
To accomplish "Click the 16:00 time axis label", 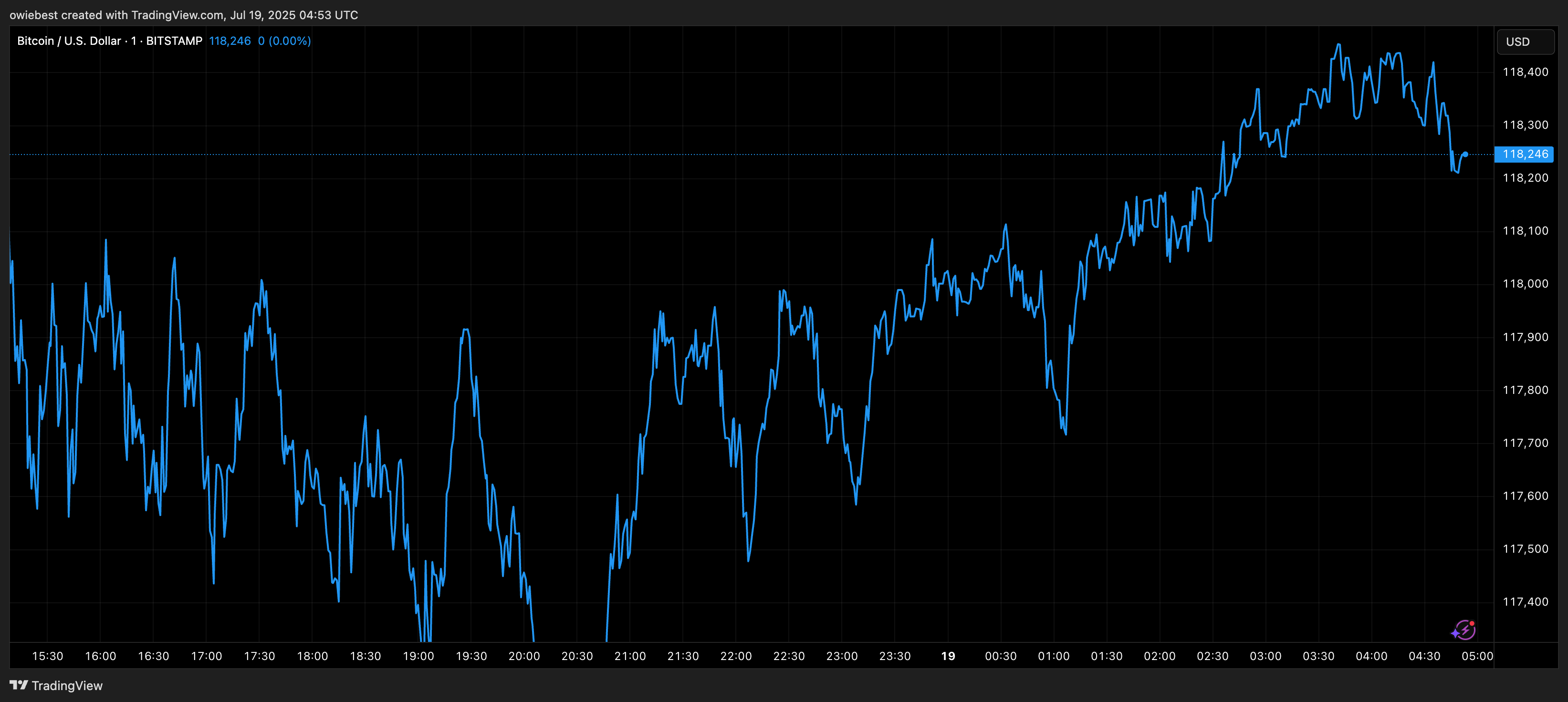I will pyautogui.click(x=100, y=656).
